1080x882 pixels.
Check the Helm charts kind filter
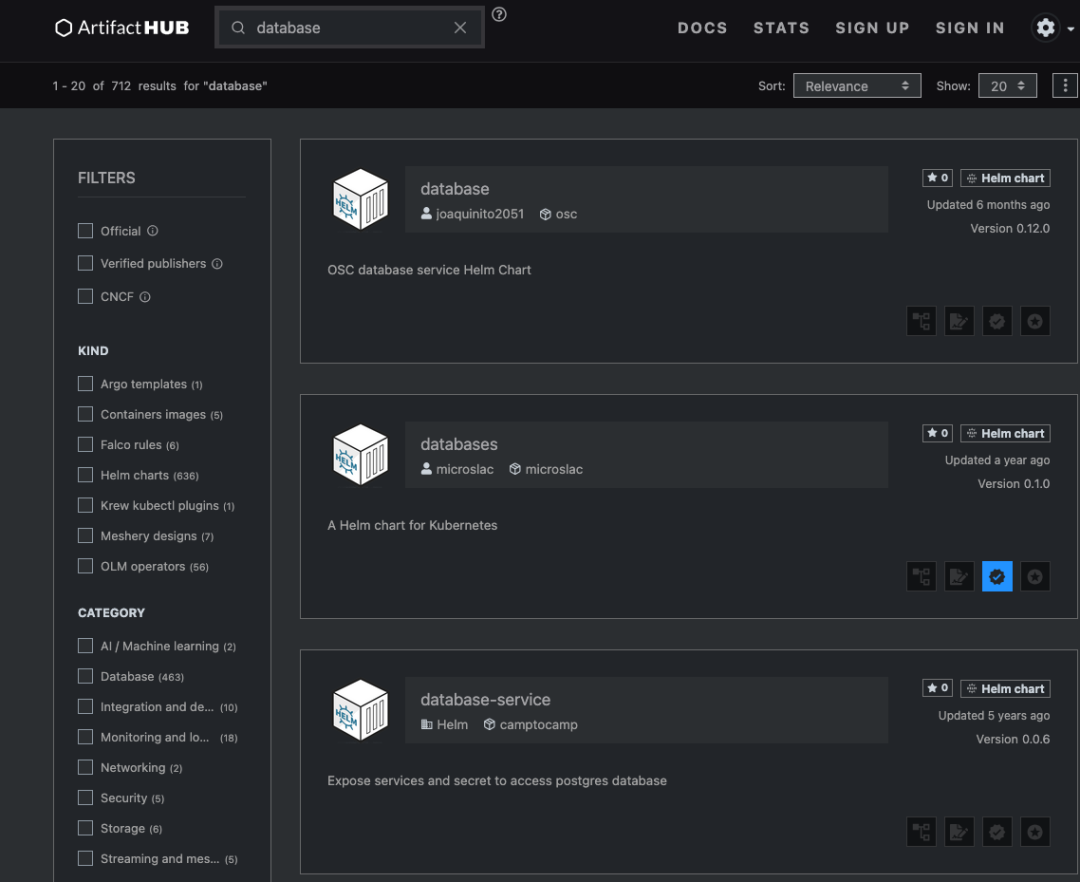[x=85, y=475]
